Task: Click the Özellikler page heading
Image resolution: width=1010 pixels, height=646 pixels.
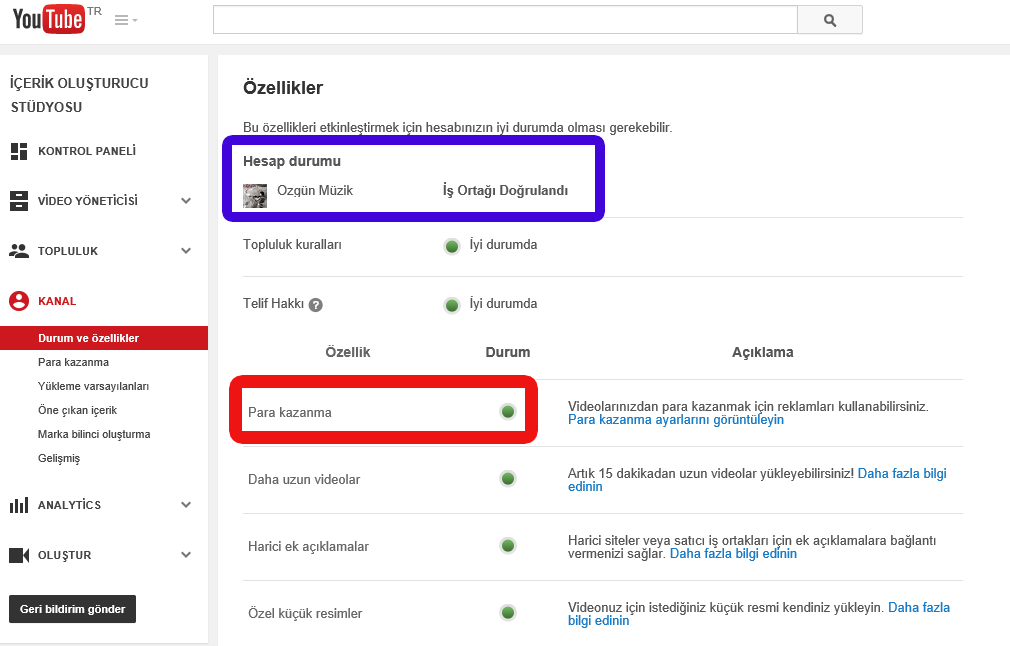Action: [x=283, y=88]
